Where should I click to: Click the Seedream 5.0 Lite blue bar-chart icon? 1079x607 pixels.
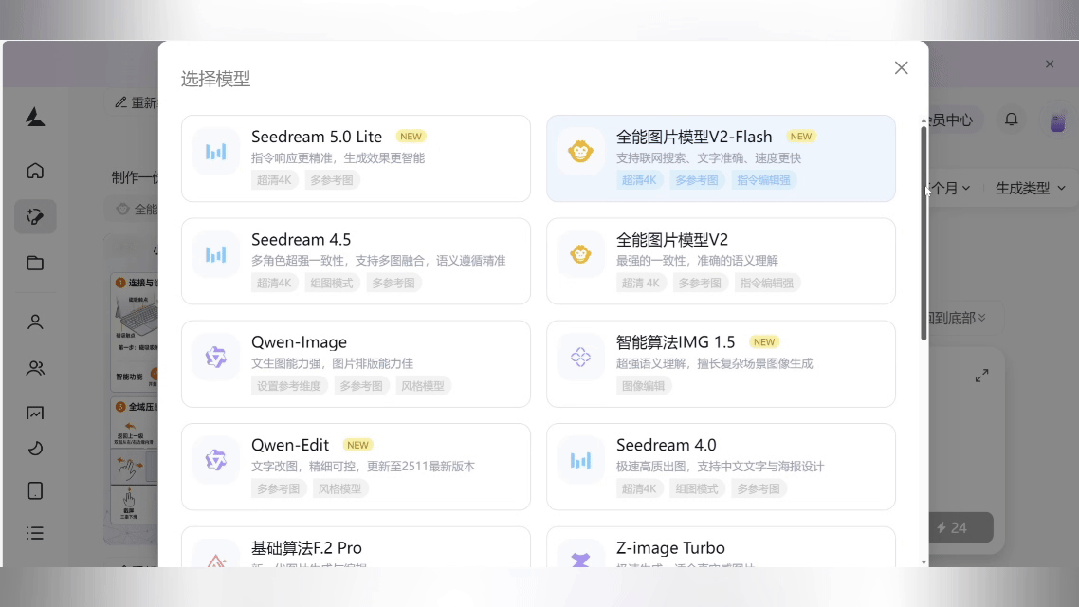(x=215, y=151)
